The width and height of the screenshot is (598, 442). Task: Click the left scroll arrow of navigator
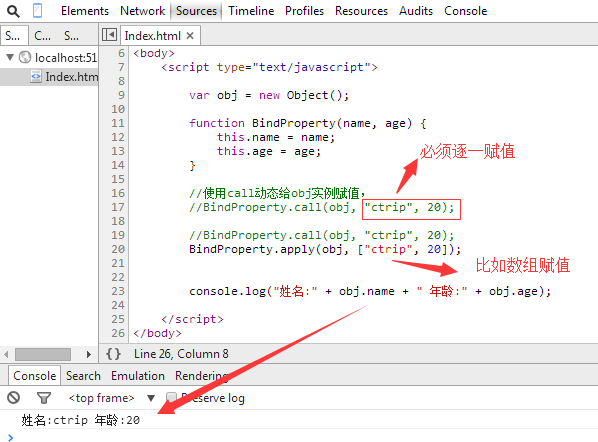point(6,354)
